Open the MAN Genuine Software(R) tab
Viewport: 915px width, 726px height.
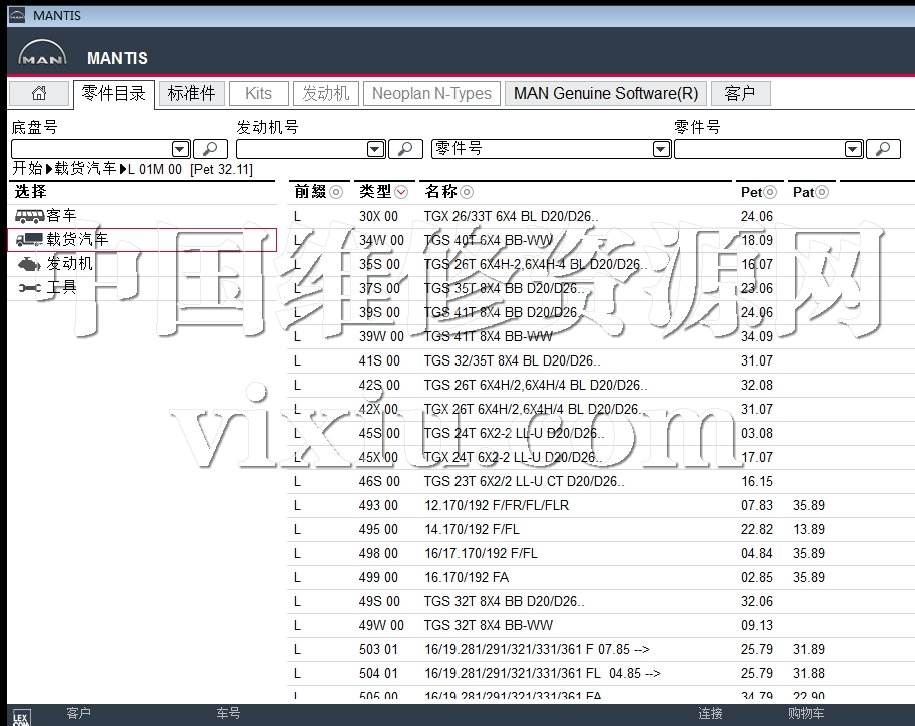(x=605, y=94)
